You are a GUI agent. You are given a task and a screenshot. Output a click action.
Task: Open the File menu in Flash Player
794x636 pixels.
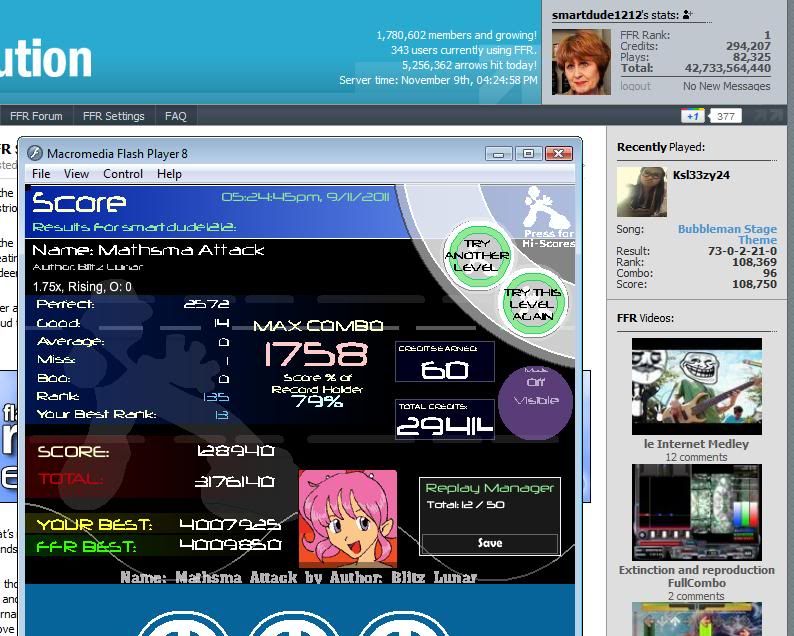click(x=41, y=174)
